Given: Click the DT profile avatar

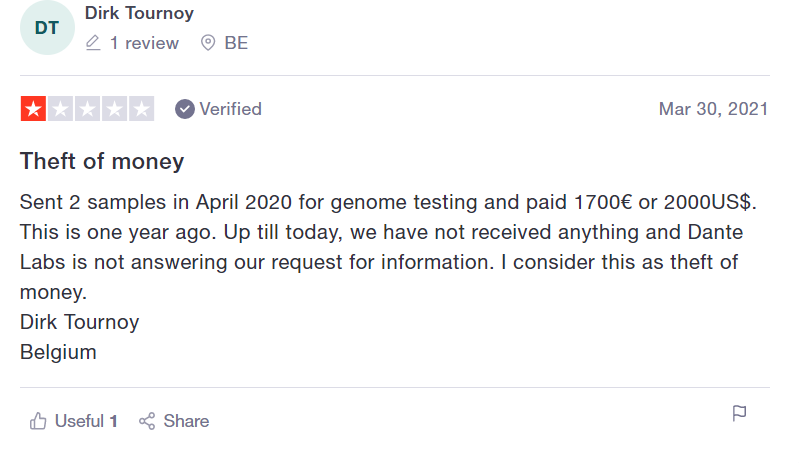Looking at the screenshot, I should (47, 28).
